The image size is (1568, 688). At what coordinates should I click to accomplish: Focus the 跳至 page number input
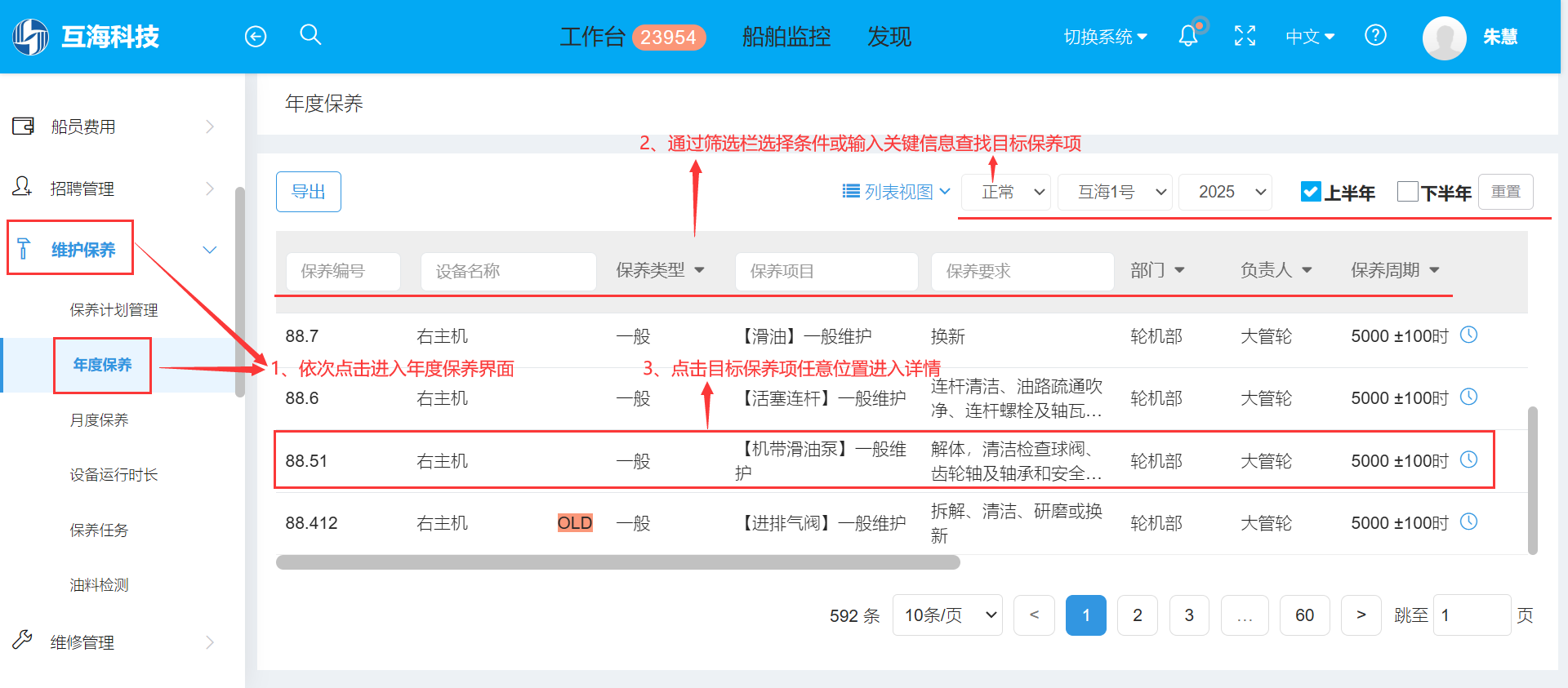pyautogui.click(x=1472, y=615)
